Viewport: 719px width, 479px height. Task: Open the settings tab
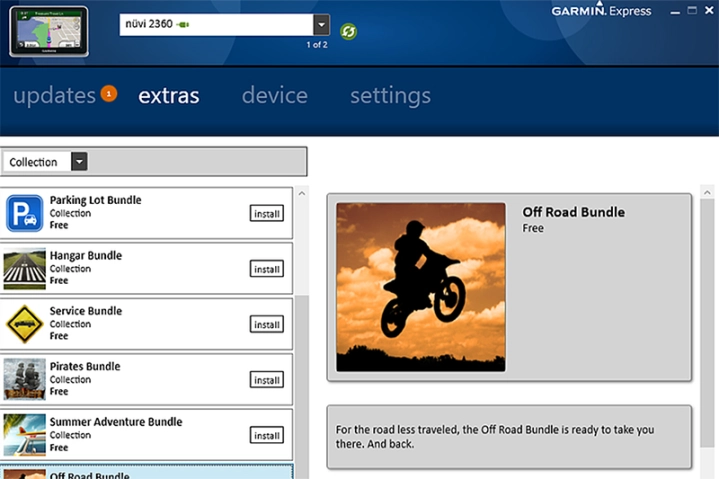coord(390,96)
